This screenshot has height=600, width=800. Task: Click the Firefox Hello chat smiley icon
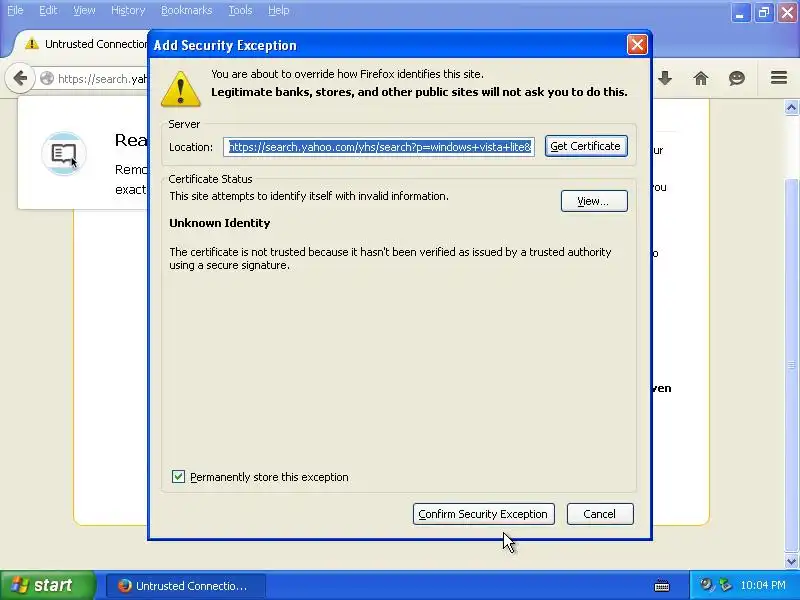737,78
